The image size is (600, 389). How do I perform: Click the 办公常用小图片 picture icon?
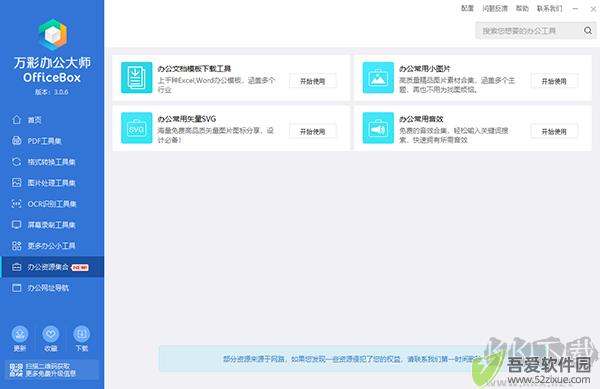pos(378,78)
